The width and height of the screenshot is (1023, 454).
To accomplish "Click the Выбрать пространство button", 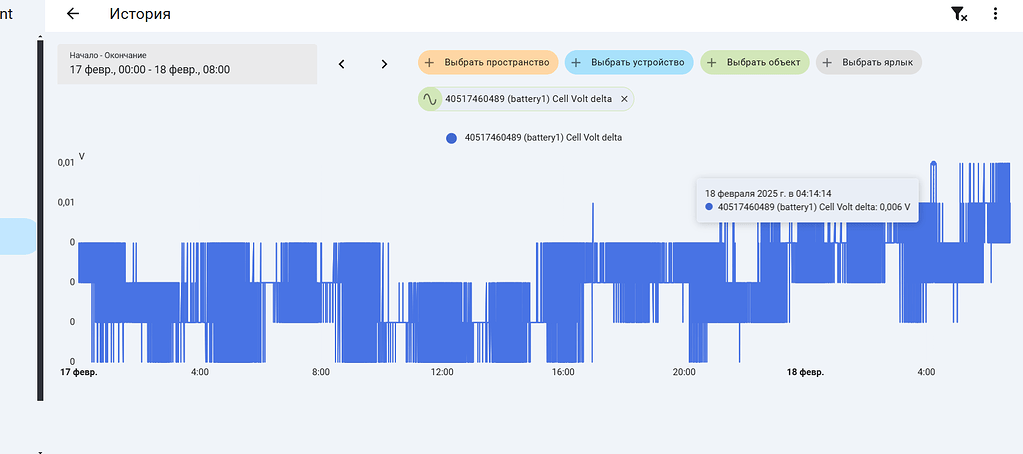I will coord(488,63).
